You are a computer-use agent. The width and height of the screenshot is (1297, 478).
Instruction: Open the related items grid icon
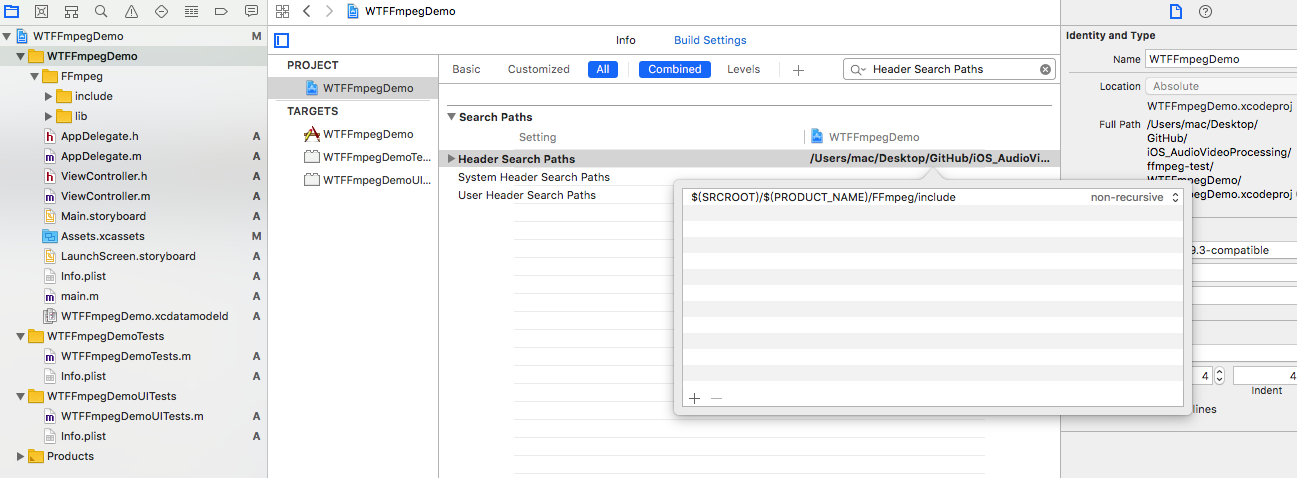pos(282,11)
